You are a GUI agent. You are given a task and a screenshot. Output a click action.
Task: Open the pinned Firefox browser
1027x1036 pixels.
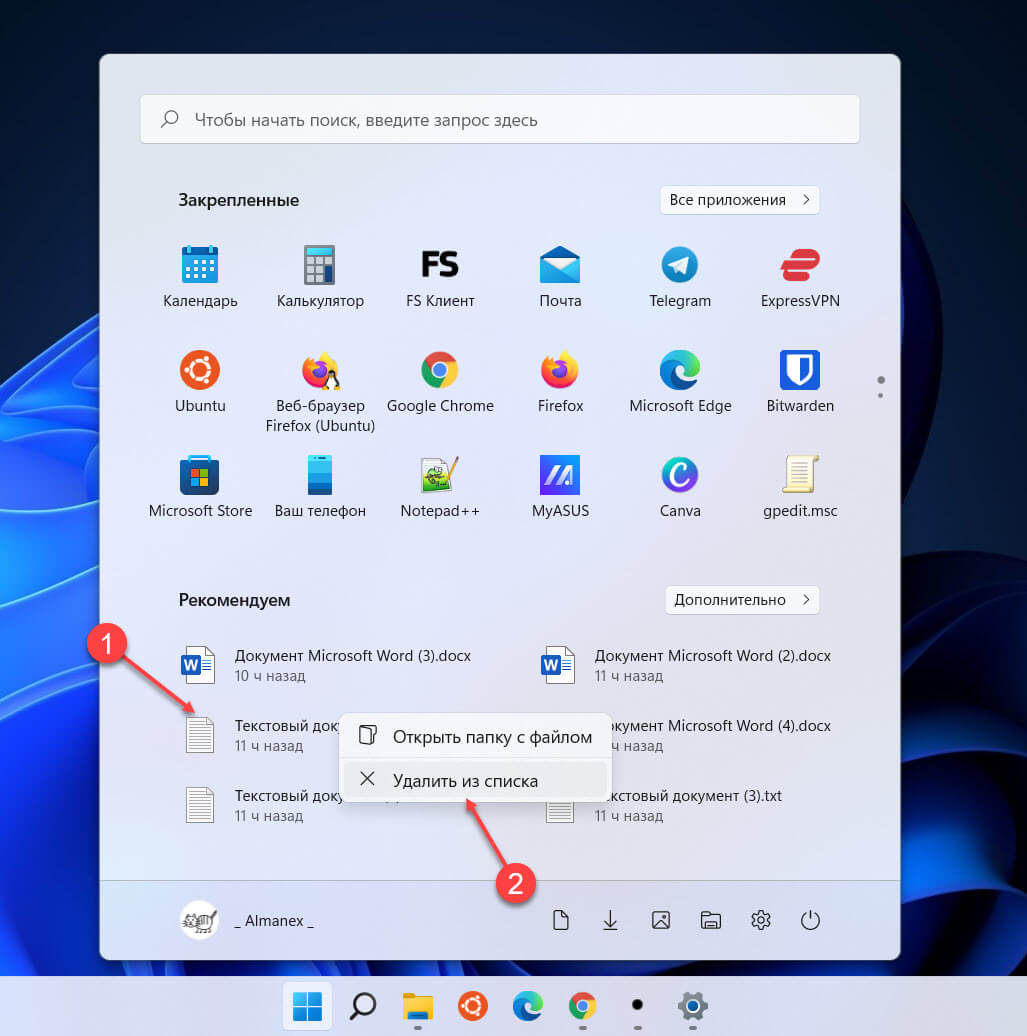pos(560,382)
